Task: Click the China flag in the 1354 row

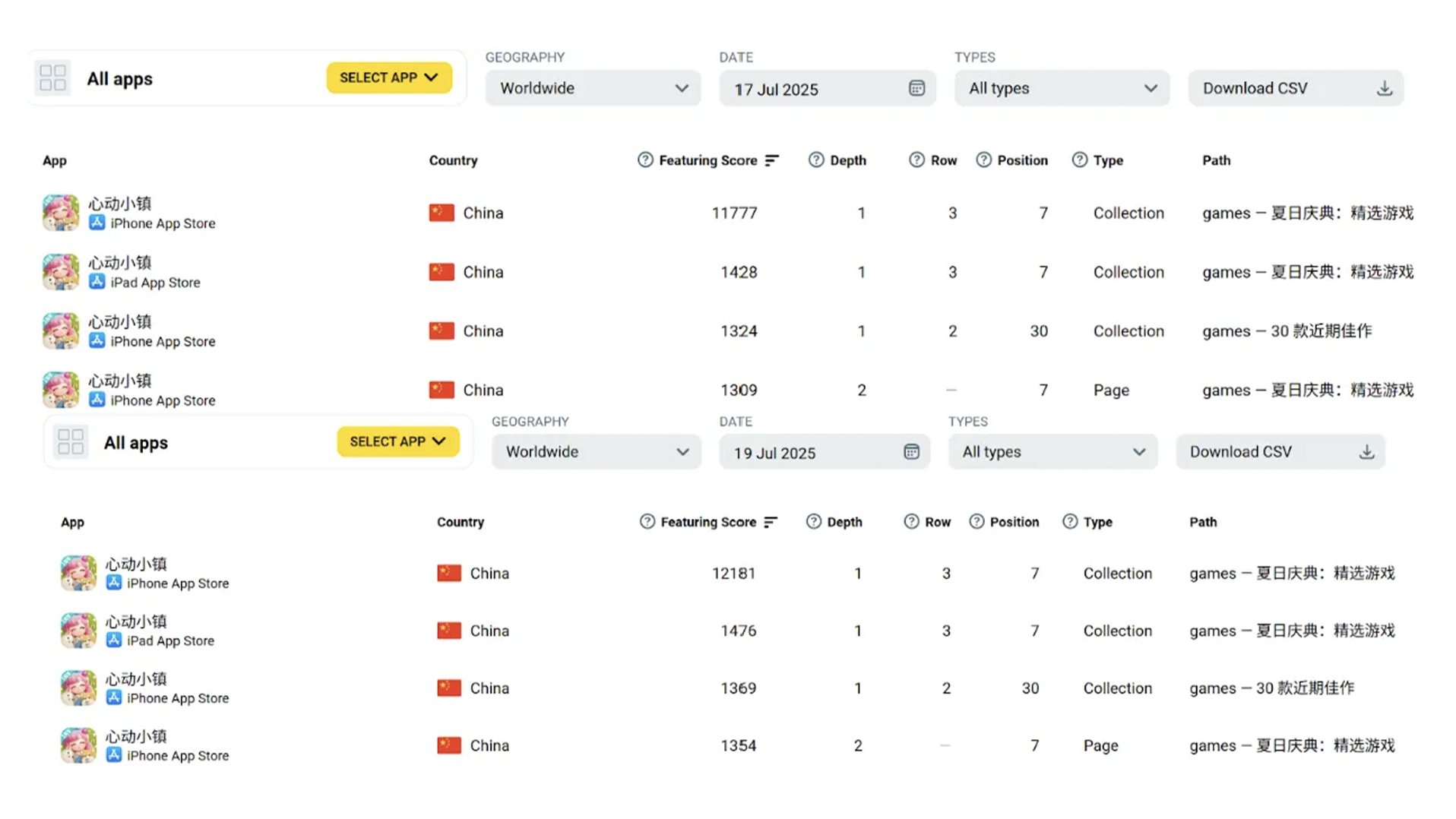Action: tap(449, 745)
